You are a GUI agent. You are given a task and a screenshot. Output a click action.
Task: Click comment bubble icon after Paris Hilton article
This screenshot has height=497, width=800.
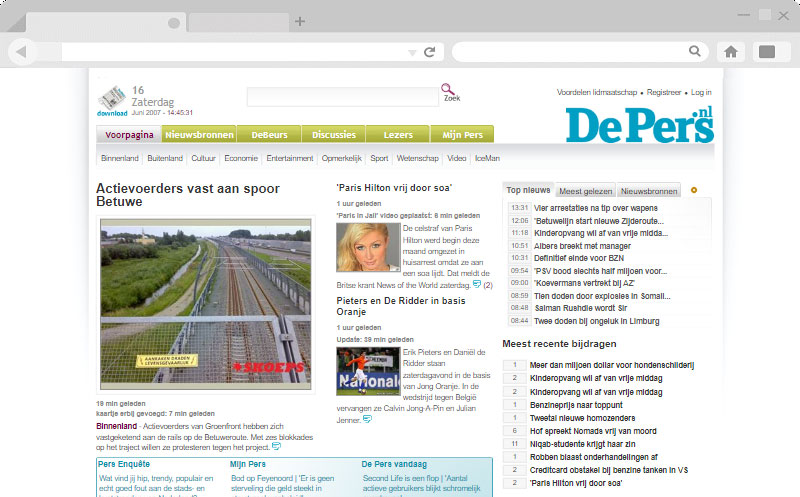point(477,284)
